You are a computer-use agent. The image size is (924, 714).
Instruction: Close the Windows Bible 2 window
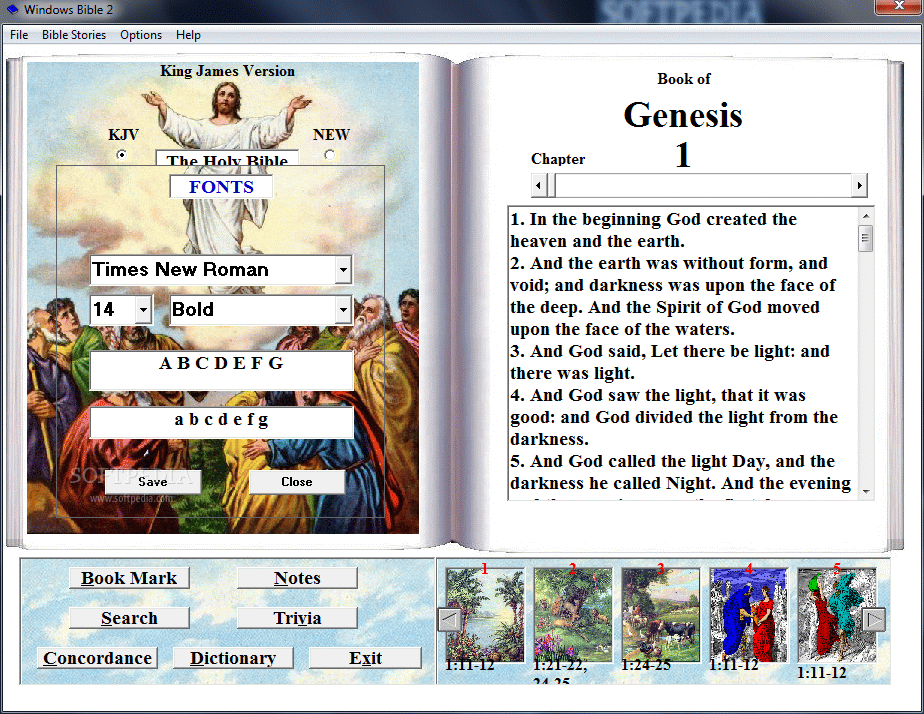(x=899, y=6)
